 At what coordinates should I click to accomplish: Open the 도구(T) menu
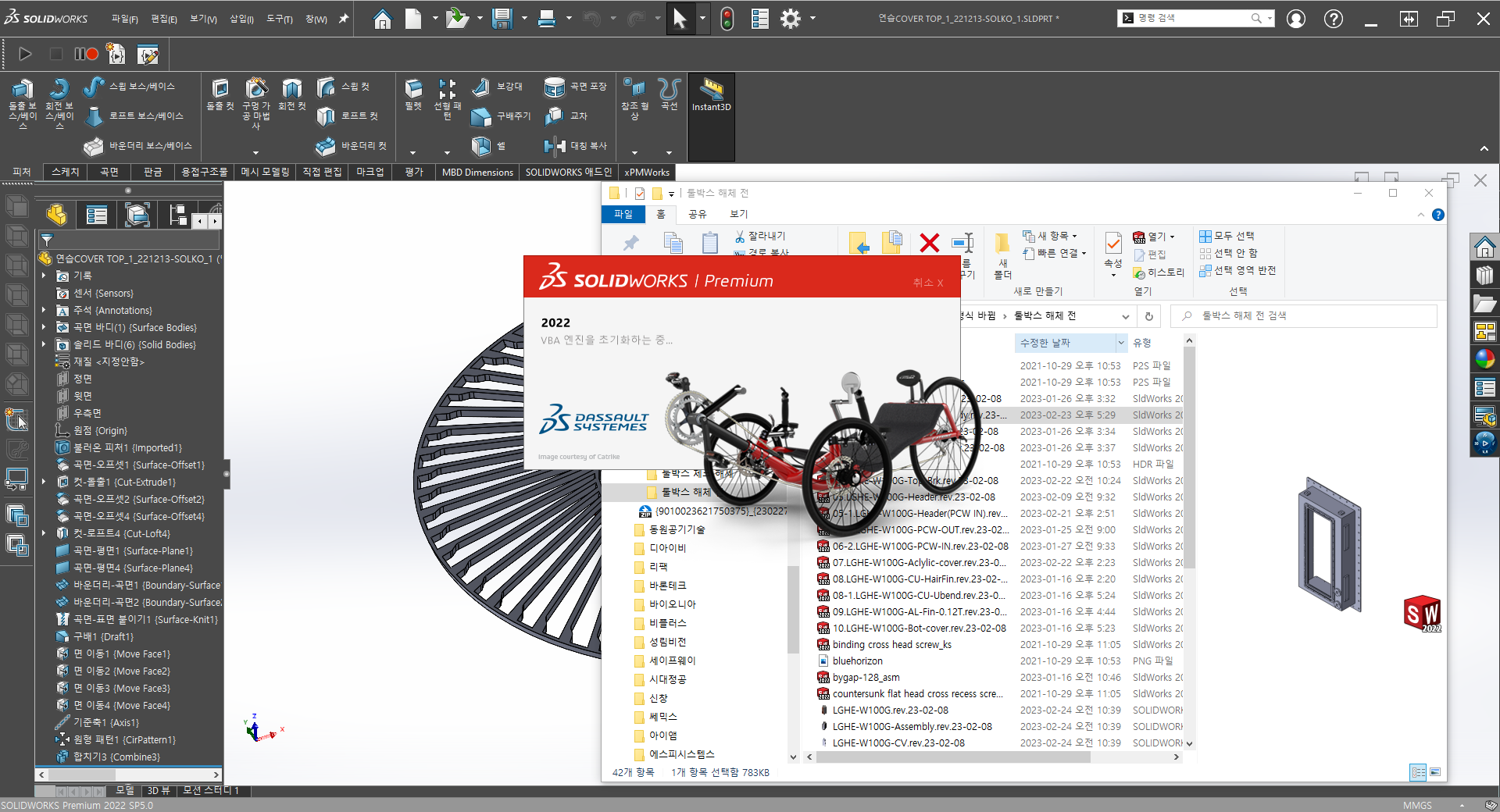280,19
